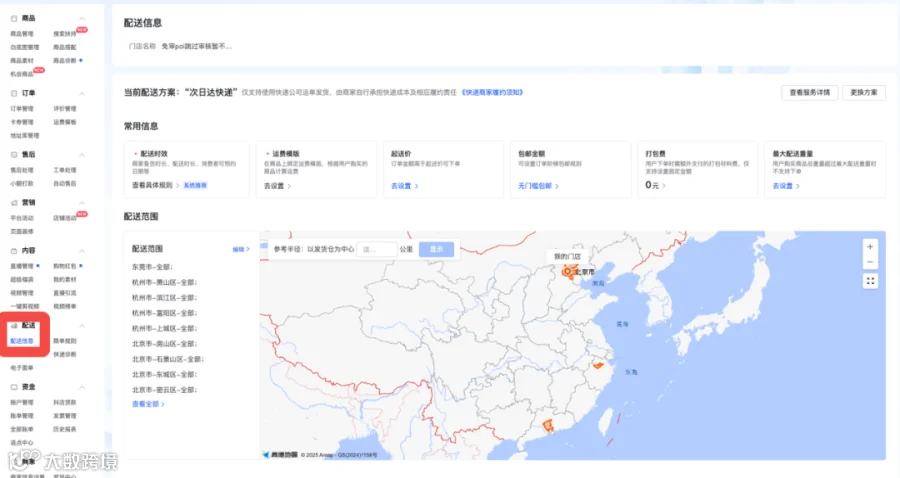Open 小额打款 in the sidebar
The height and width of the screenshot is (478, 900).
click(x=22, y=184)
